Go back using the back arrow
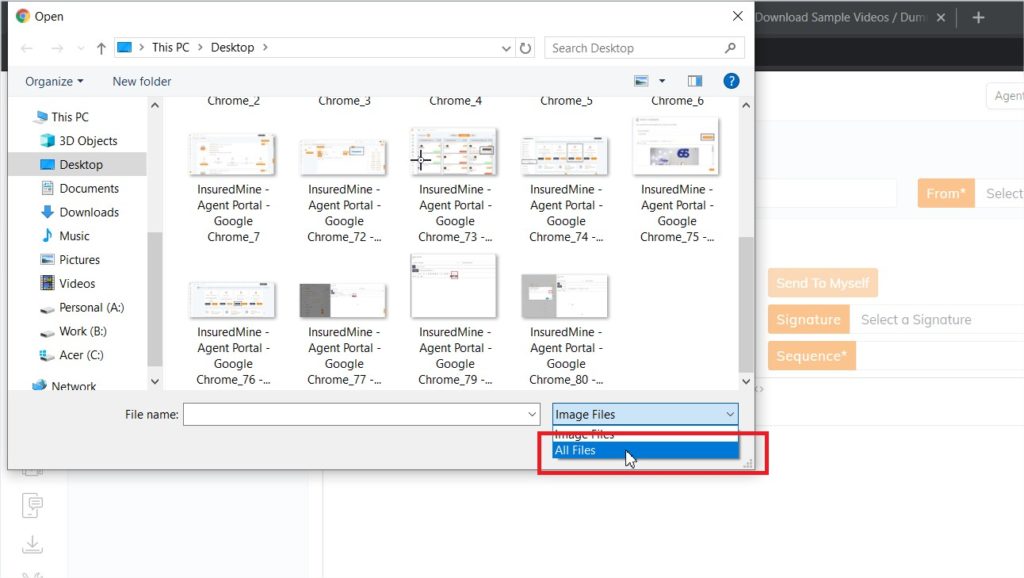 tap(27, 48)
